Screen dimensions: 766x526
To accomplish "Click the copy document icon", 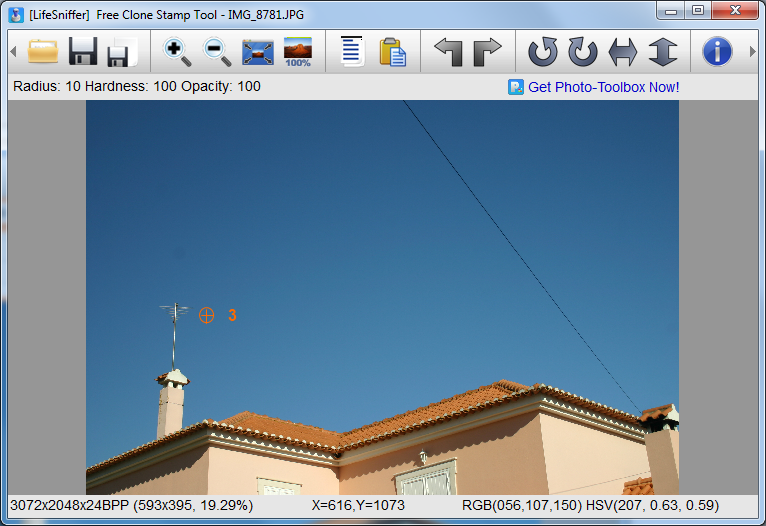I will (x=352, y=51).
